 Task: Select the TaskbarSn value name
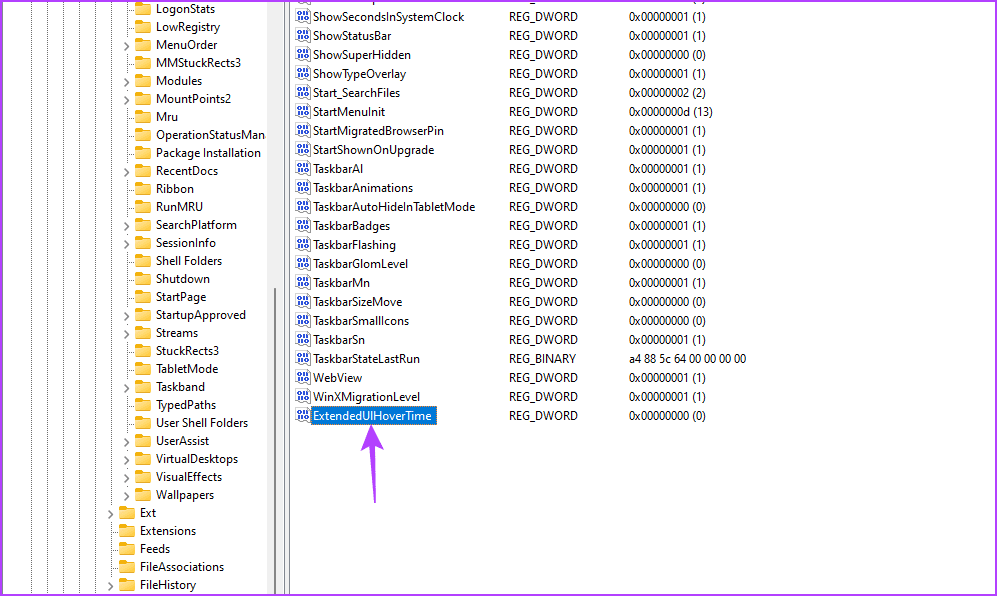[338, 340]
